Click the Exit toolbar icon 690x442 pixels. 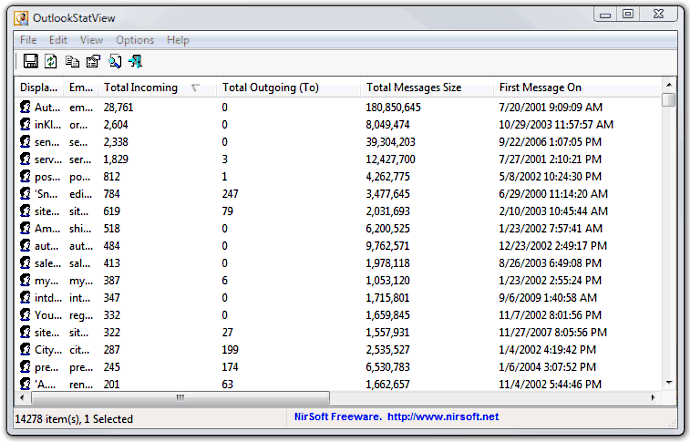pos(136,62)
